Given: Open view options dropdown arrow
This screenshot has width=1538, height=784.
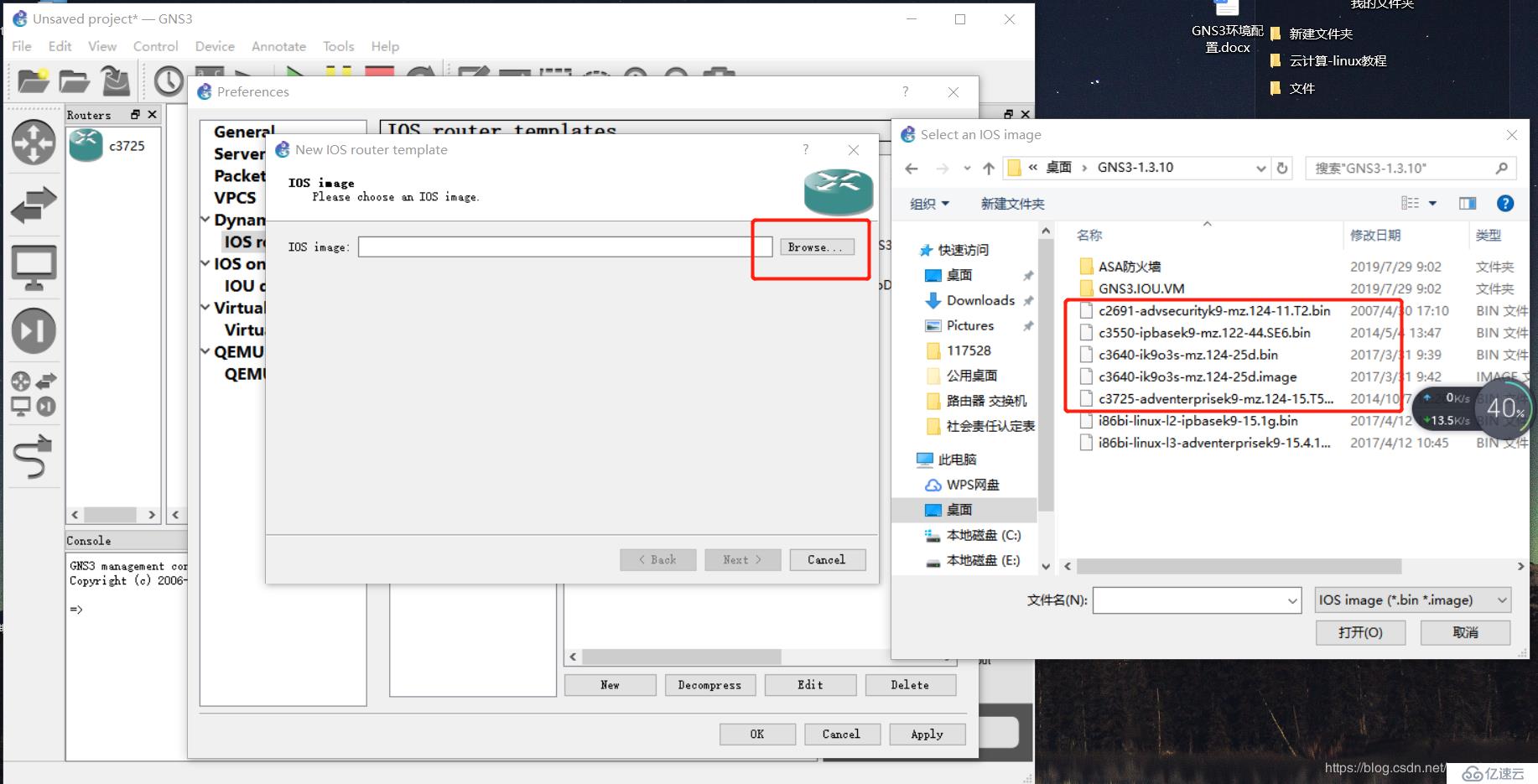Looking at the screenshot, I should (x=1432, y=203).
